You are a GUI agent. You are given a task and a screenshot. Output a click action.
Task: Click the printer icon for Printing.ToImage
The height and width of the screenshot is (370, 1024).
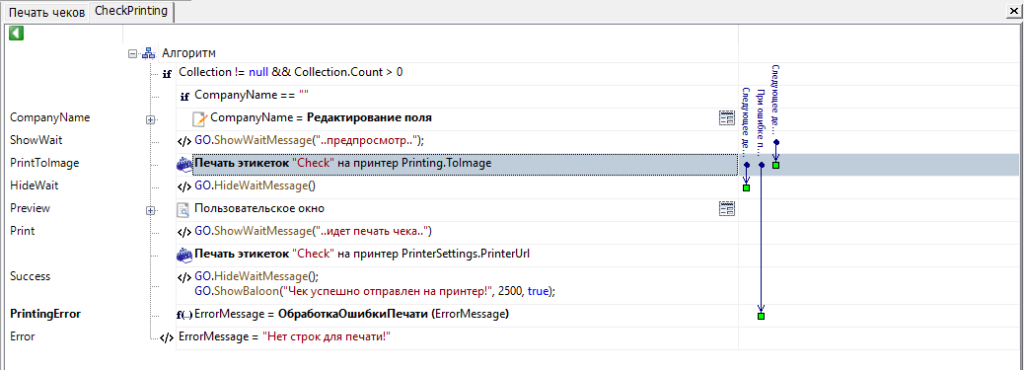tap(185, 164)
